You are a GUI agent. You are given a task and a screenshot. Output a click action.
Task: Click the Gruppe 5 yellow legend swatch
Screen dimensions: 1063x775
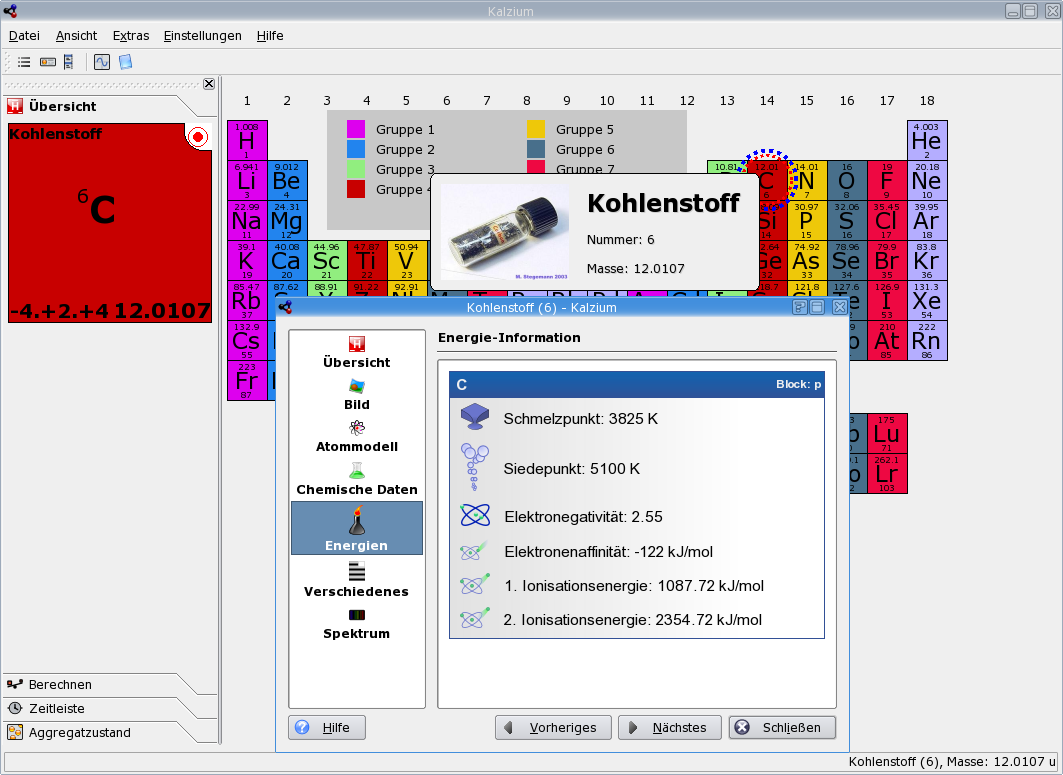[x=536, y=130]
